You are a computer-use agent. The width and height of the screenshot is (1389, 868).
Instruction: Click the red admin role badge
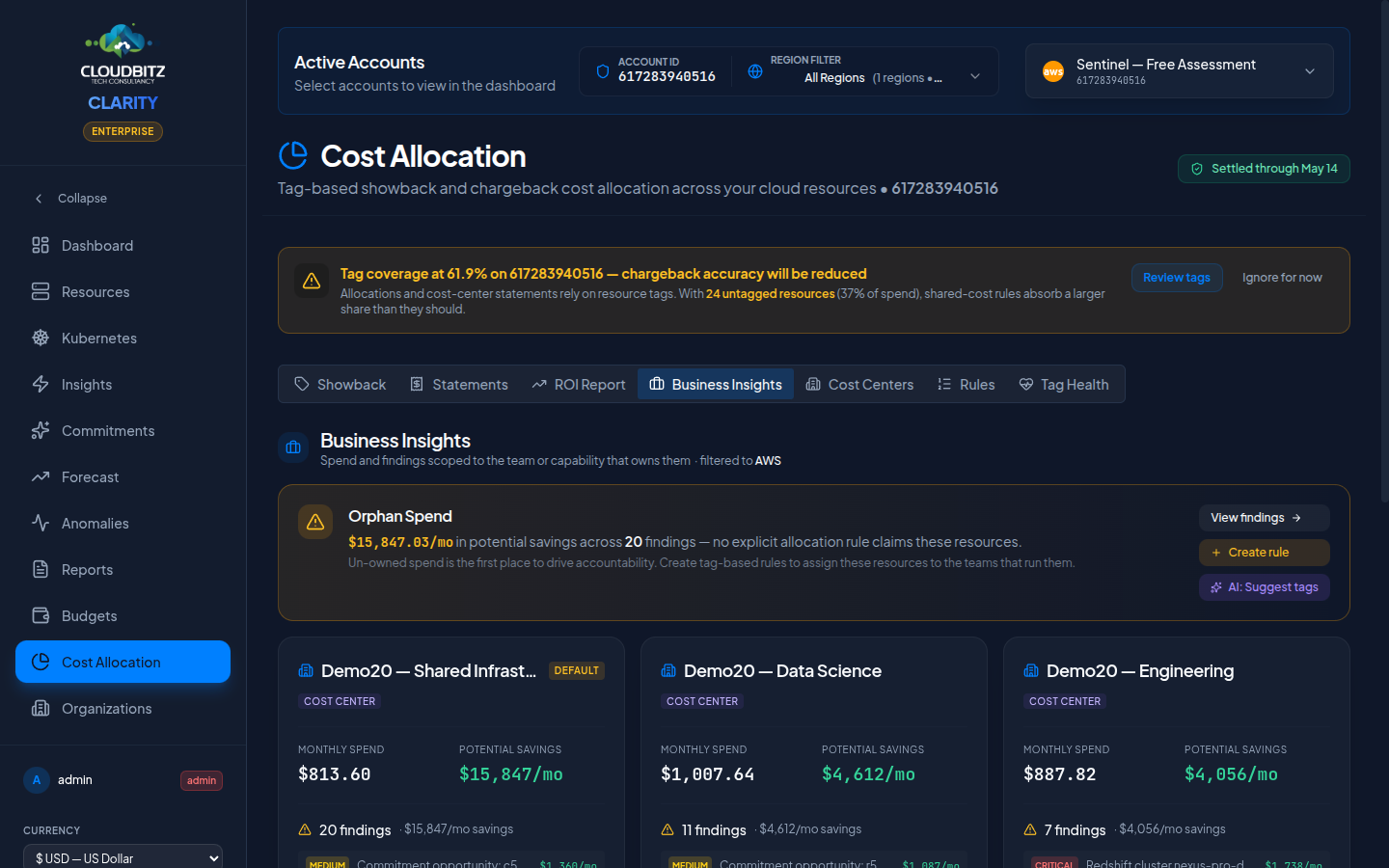[x=202, y=780]
